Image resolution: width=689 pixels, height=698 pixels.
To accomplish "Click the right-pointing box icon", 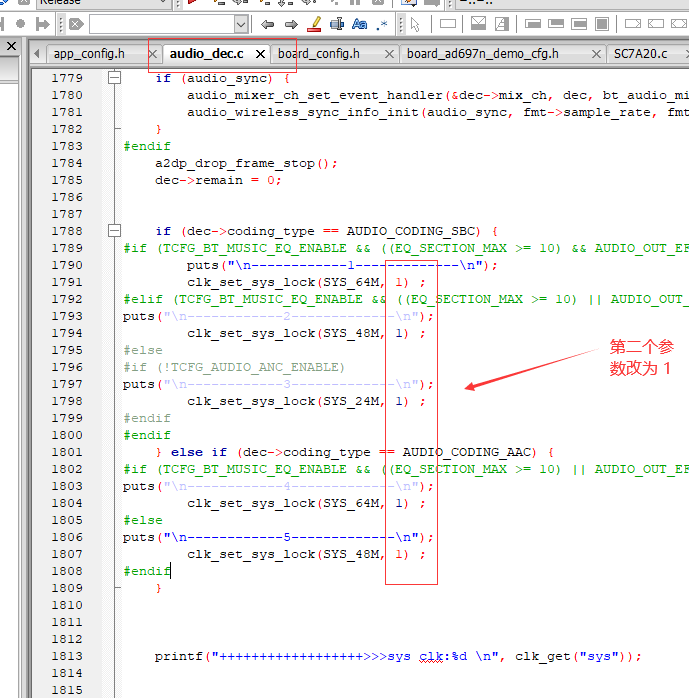I will (x=633, y=24).
